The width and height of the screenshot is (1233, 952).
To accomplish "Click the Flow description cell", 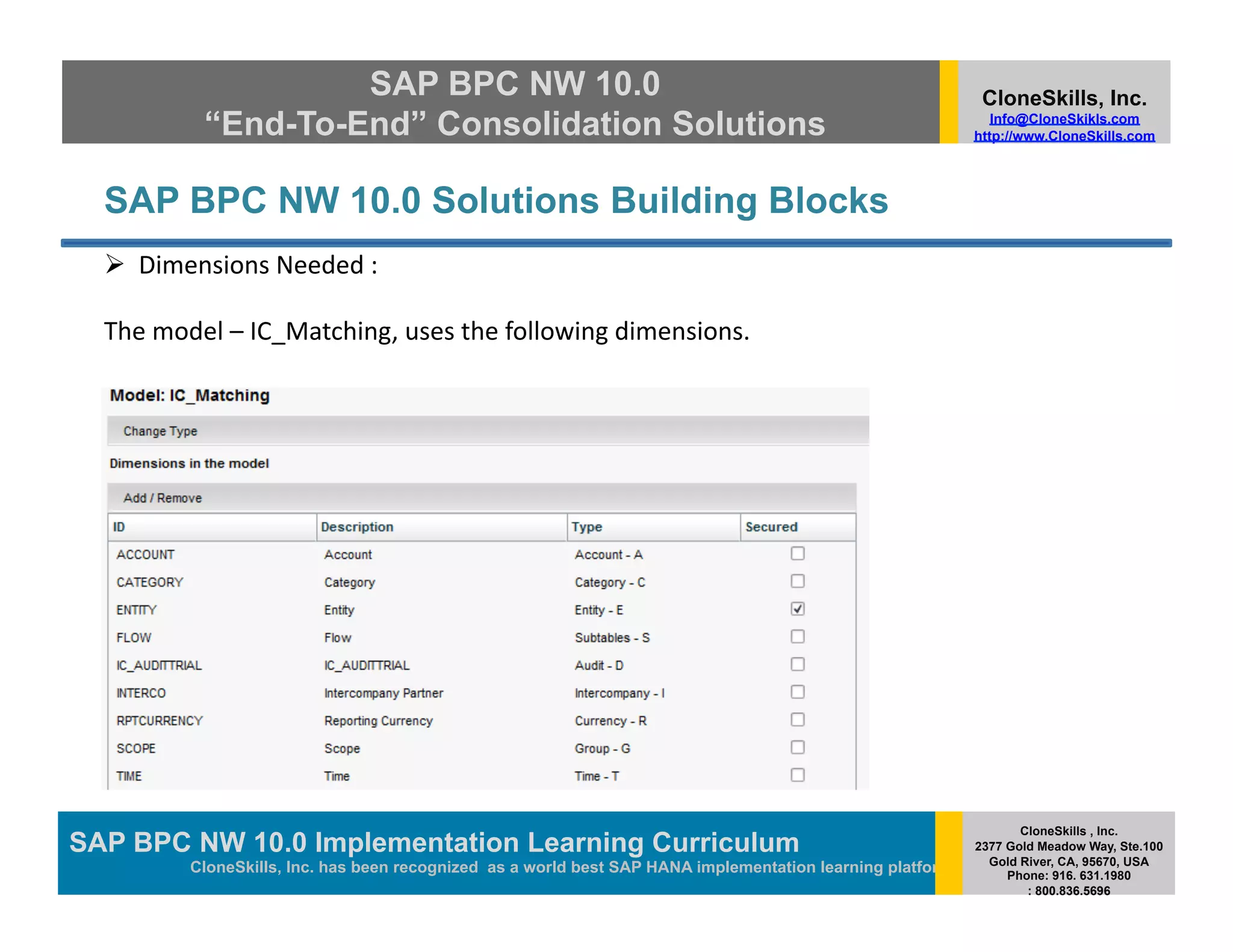I will click(x=338, y=638).
